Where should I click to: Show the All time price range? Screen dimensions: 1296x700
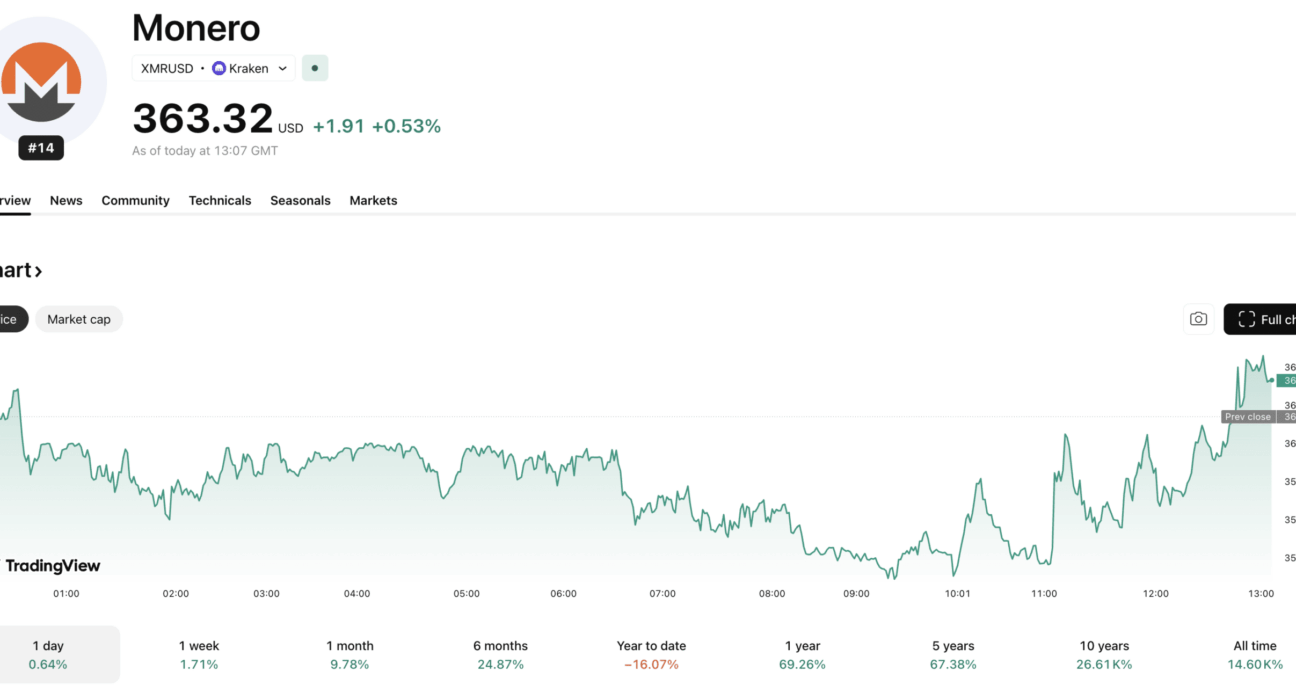[1255, 655]
